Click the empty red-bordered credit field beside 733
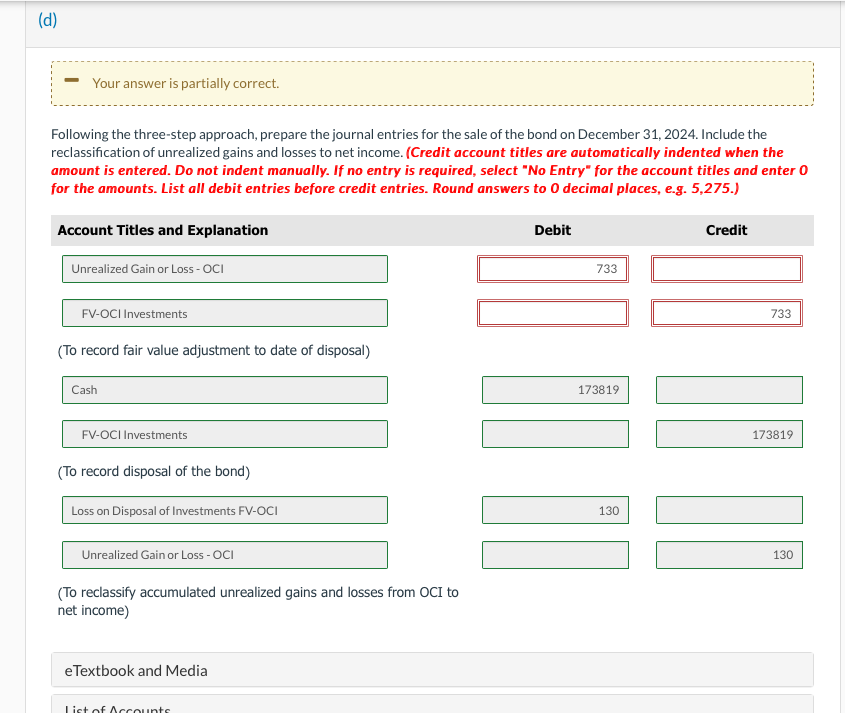This screenshot has height=713, width=845. pos(726,268)
